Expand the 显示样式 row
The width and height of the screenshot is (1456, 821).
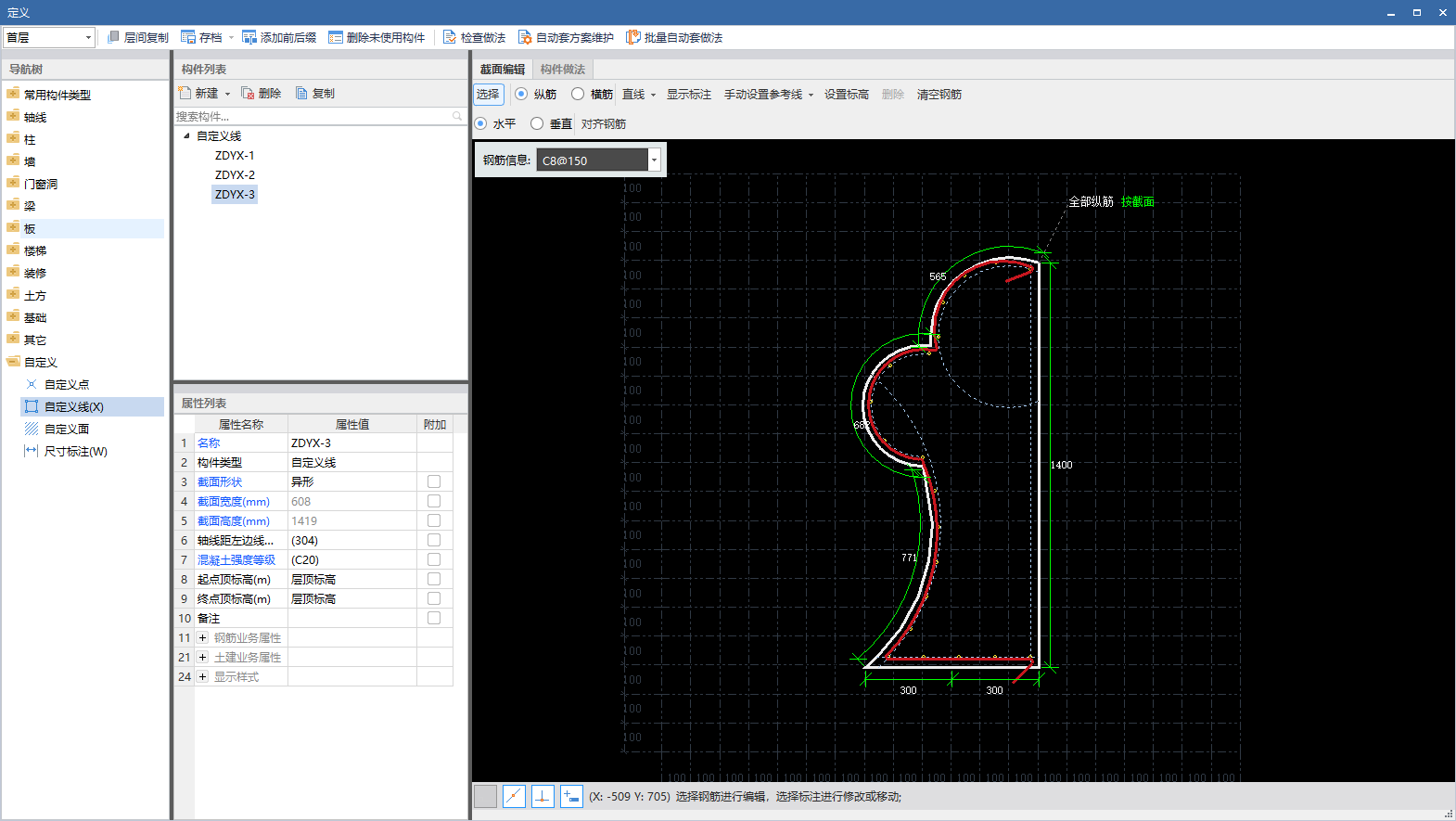202,676
